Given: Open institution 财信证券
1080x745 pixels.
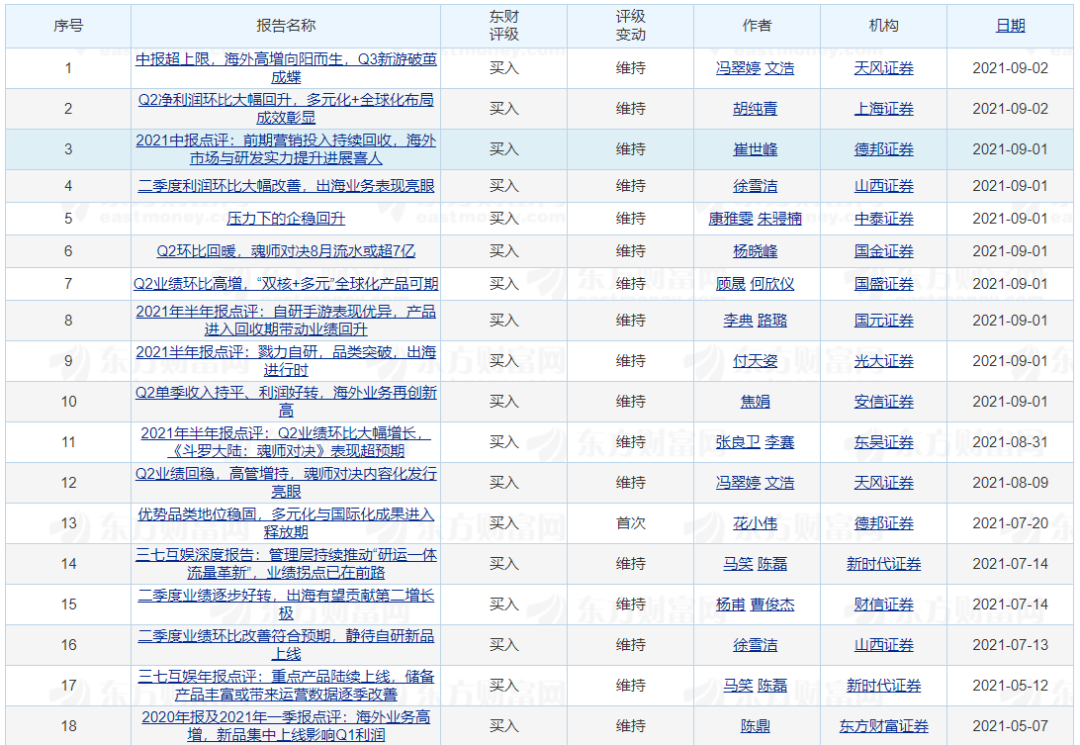Looking at the screenshot, I should (884, 605).
